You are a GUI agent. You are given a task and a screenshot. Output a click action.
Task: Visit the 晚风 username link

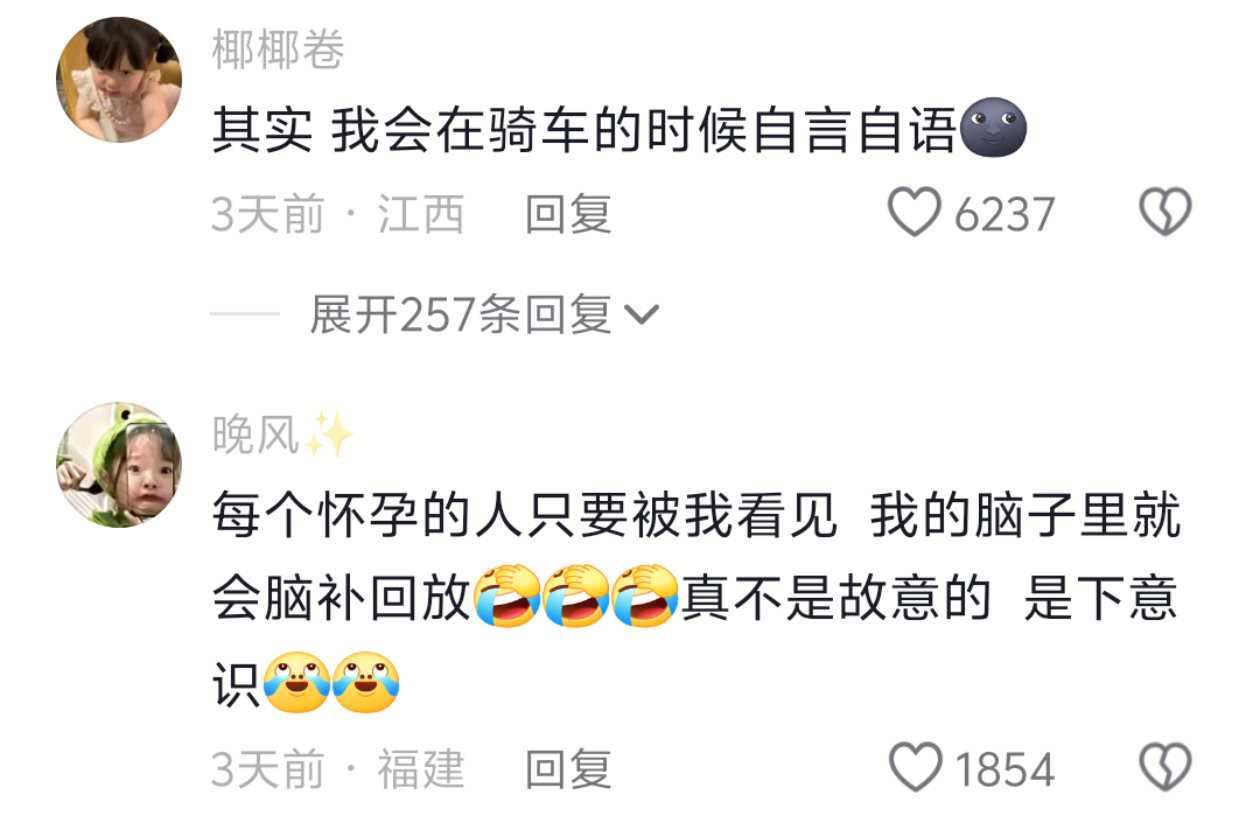tap(256, 434)
